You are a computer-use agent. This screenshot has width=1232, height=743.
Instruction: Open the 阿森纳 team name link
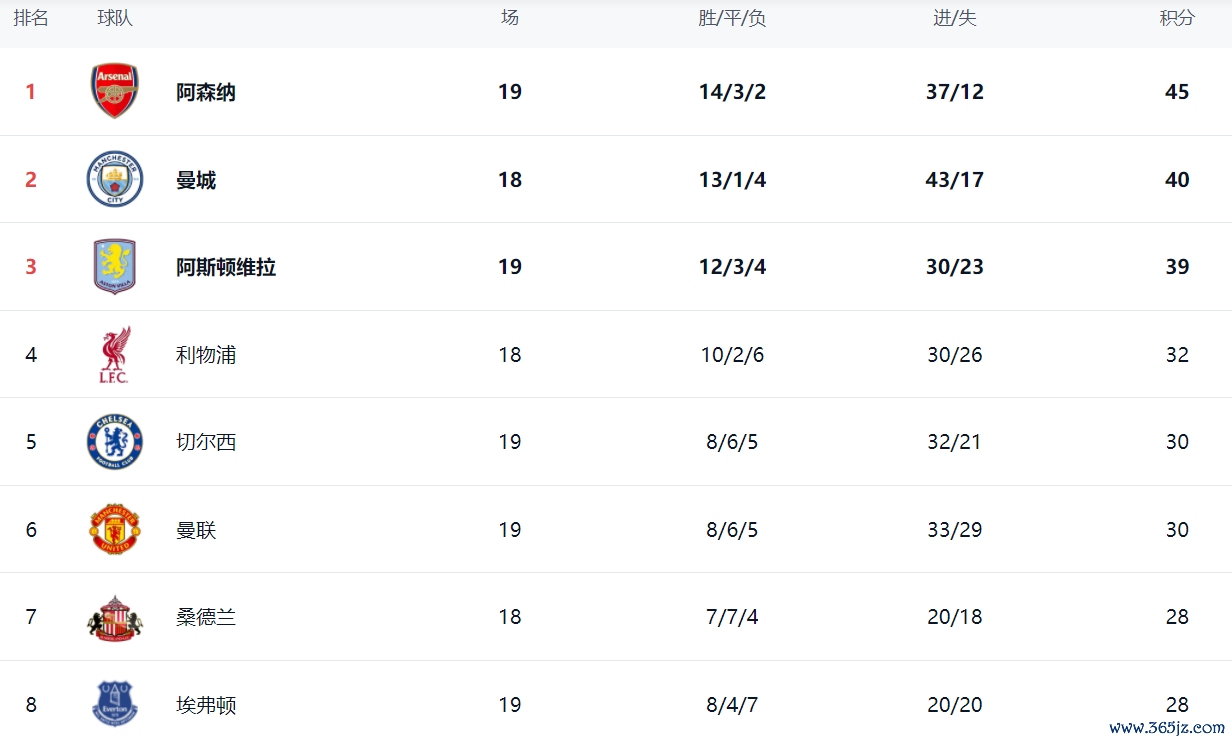[x=206, y=92]
